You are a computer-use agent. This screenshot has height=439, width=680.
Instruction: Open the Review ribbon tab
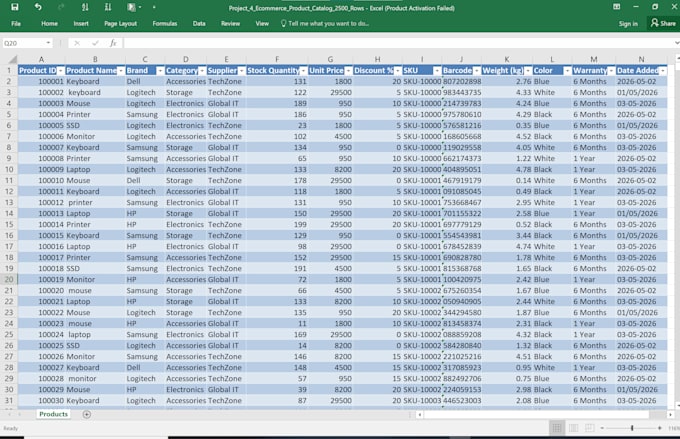tap(230, 23)
